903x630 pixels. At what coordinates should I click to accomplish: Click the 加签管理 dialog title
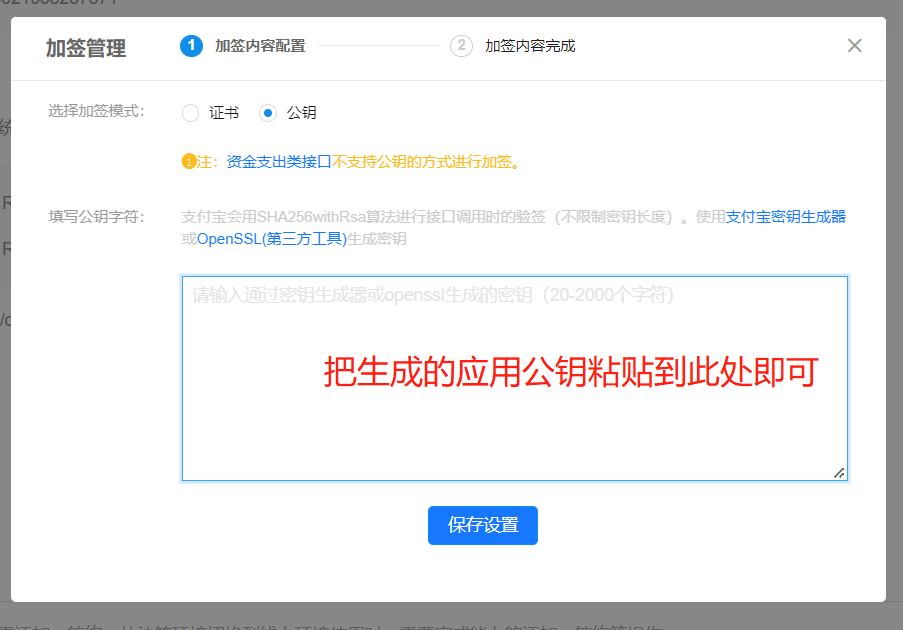pyautogui.click(x=86, y=48)
